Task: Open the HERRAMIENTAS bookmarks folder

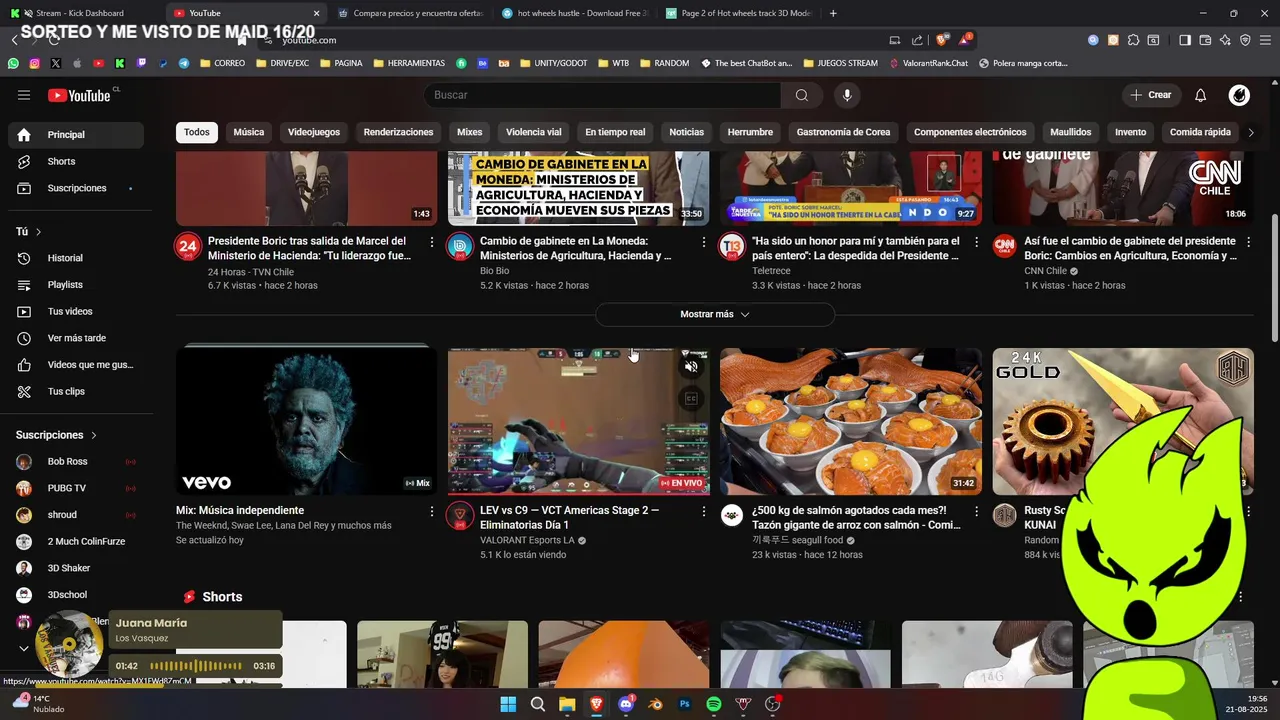Action: coord(409,63)
